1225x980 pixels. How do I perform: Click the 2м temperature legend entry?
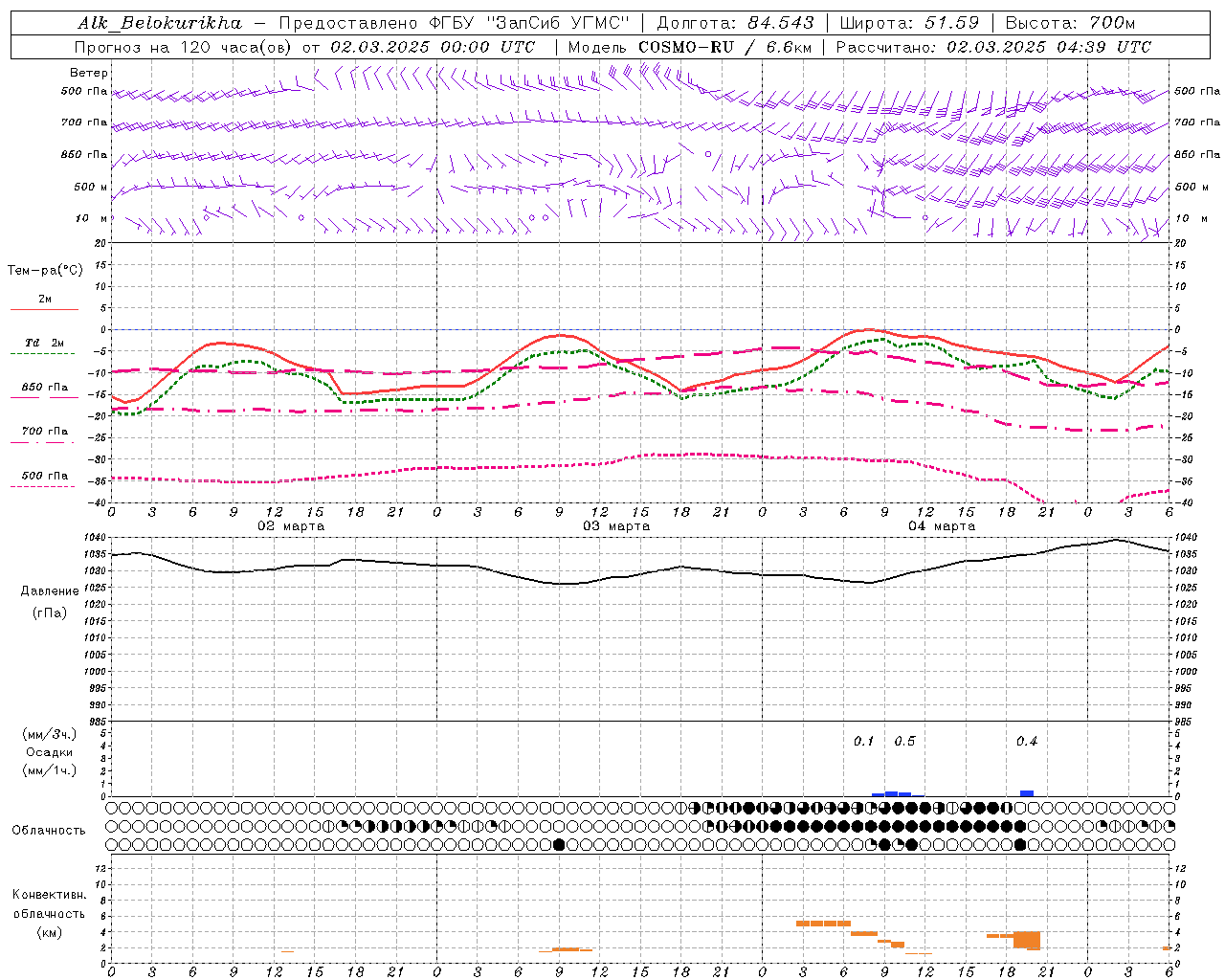(x=45, y=299)
